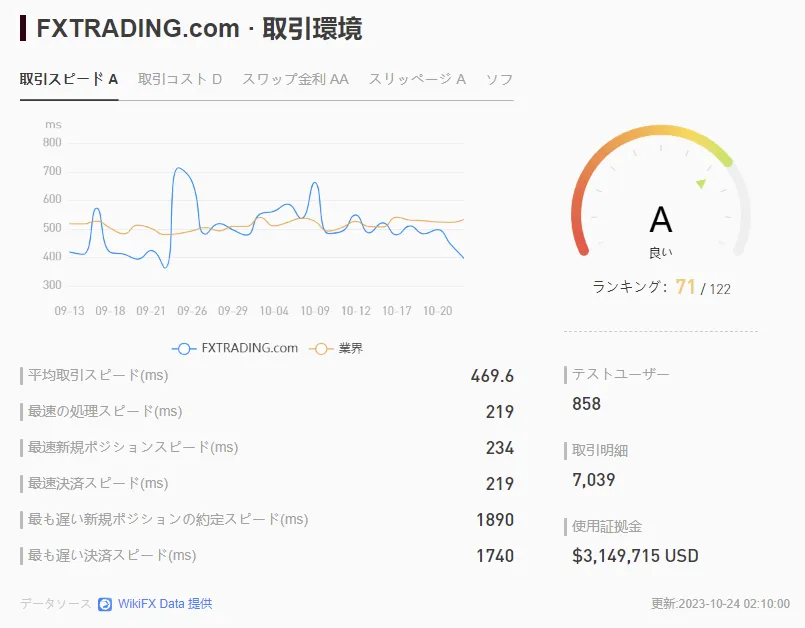
Task: Click the テストユーザー heading
Action: pyautogui.click(x=621, y=374)
